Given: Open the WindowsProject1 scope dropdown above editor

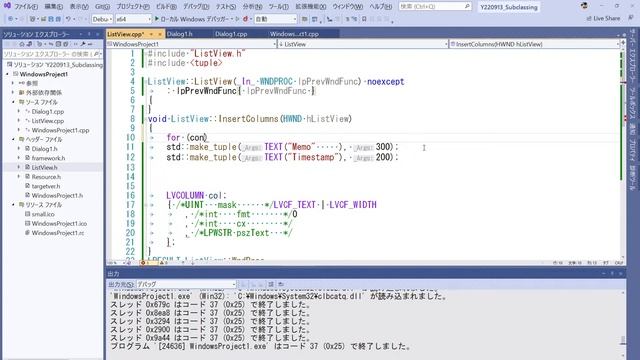Looking at the screenshot, I should click(x=191, y=44).
